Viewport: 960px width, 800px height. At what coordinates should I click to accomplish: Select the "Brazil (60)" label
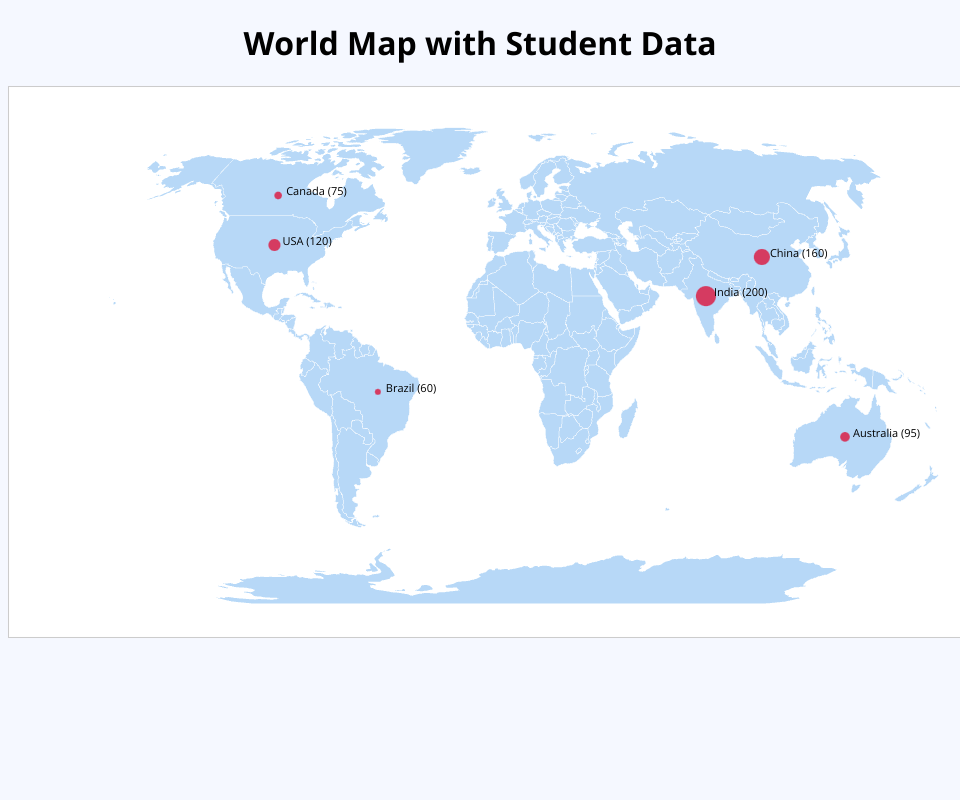coord(411,388)
